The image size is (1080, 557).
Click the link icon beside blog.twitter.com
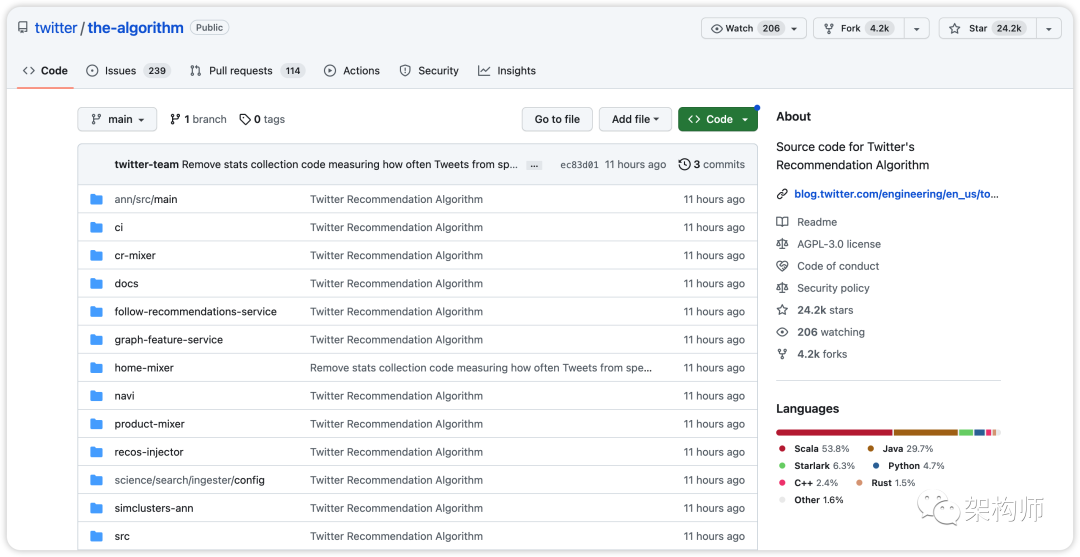tap(782, 194)
